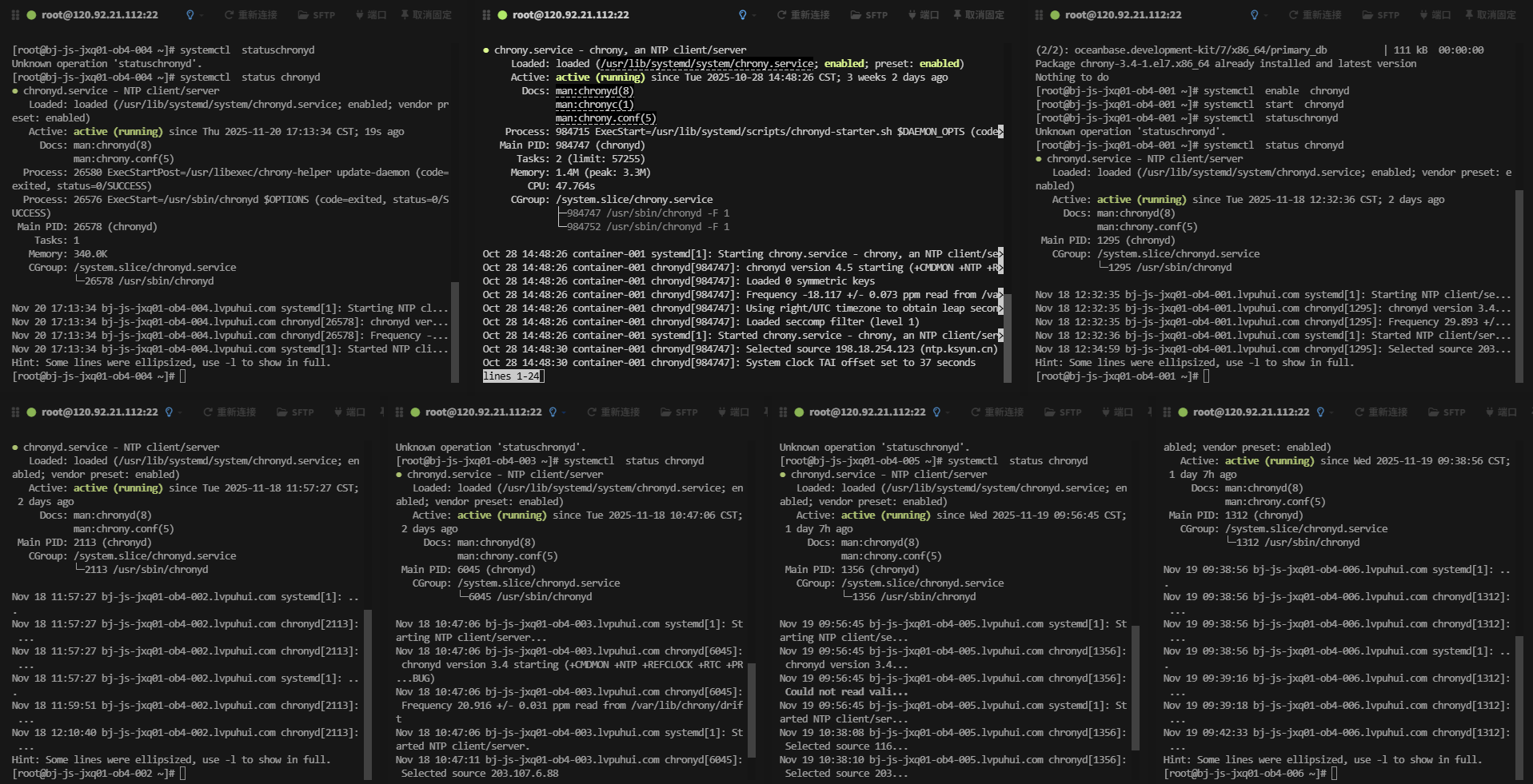Expand the lightbulb dropdown arrow in top-middle pane

754,15
